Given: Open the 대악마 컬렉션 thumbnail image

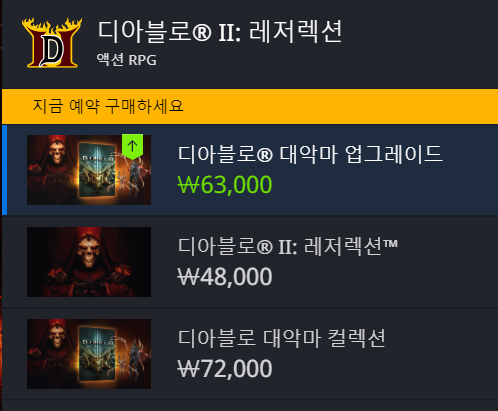Looking at the screenshot, I should tap(89, 354).
